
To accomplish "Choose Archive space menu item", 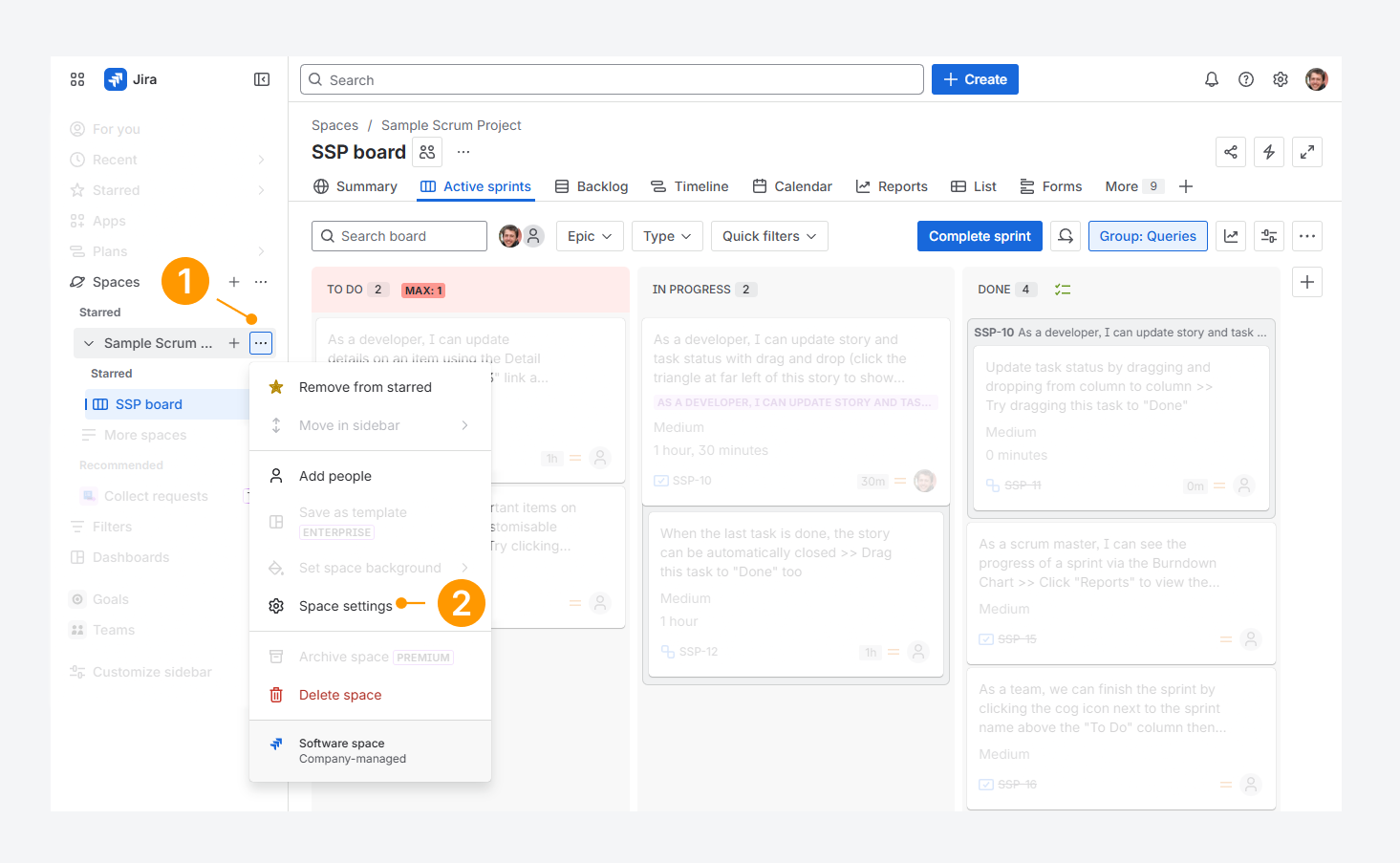I will [371, 657].
